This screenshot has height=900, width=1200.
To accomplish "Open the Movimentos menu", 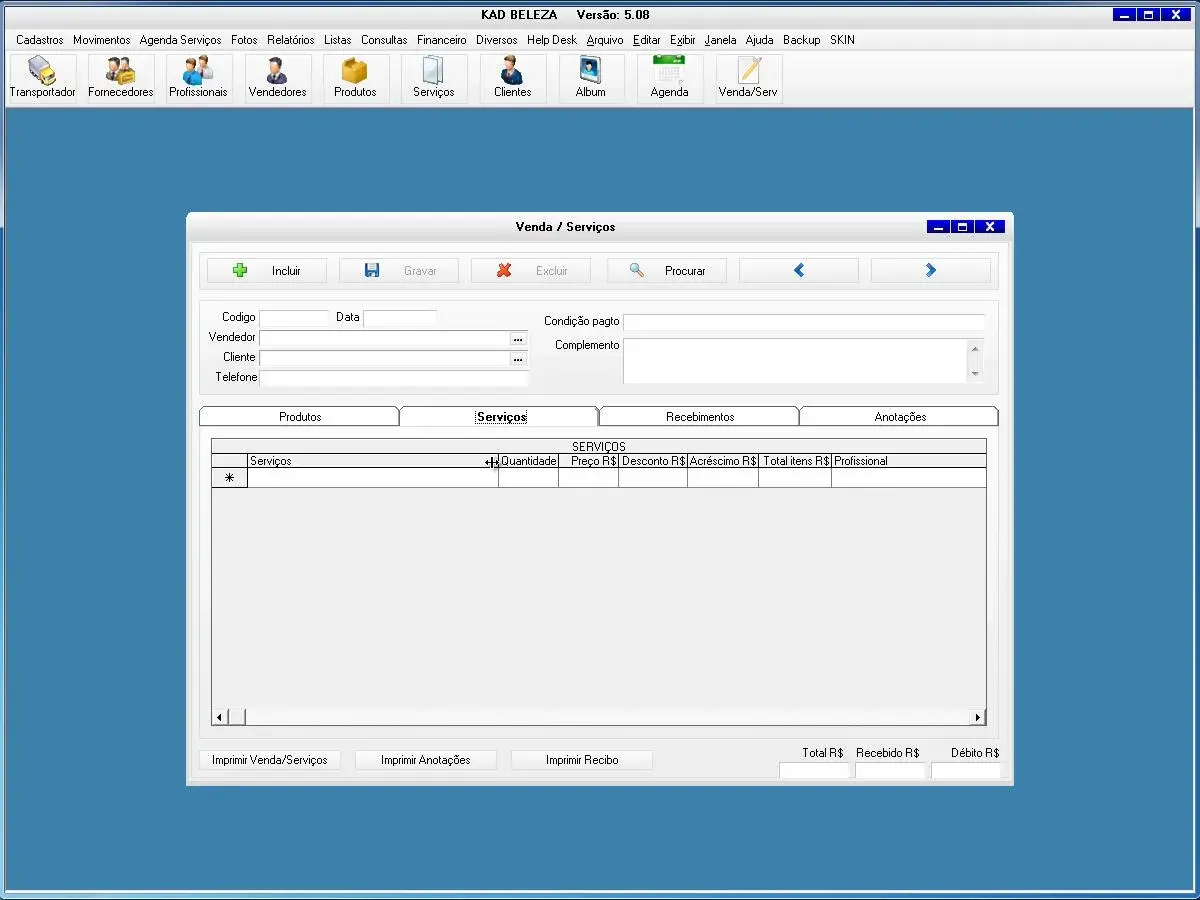I will point(101,40).
